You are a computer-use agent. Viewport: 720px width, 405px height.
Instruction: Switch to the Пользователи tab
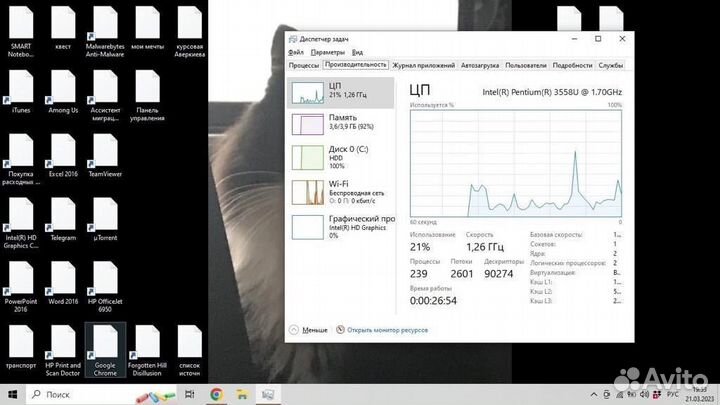[x=526, y=65]
